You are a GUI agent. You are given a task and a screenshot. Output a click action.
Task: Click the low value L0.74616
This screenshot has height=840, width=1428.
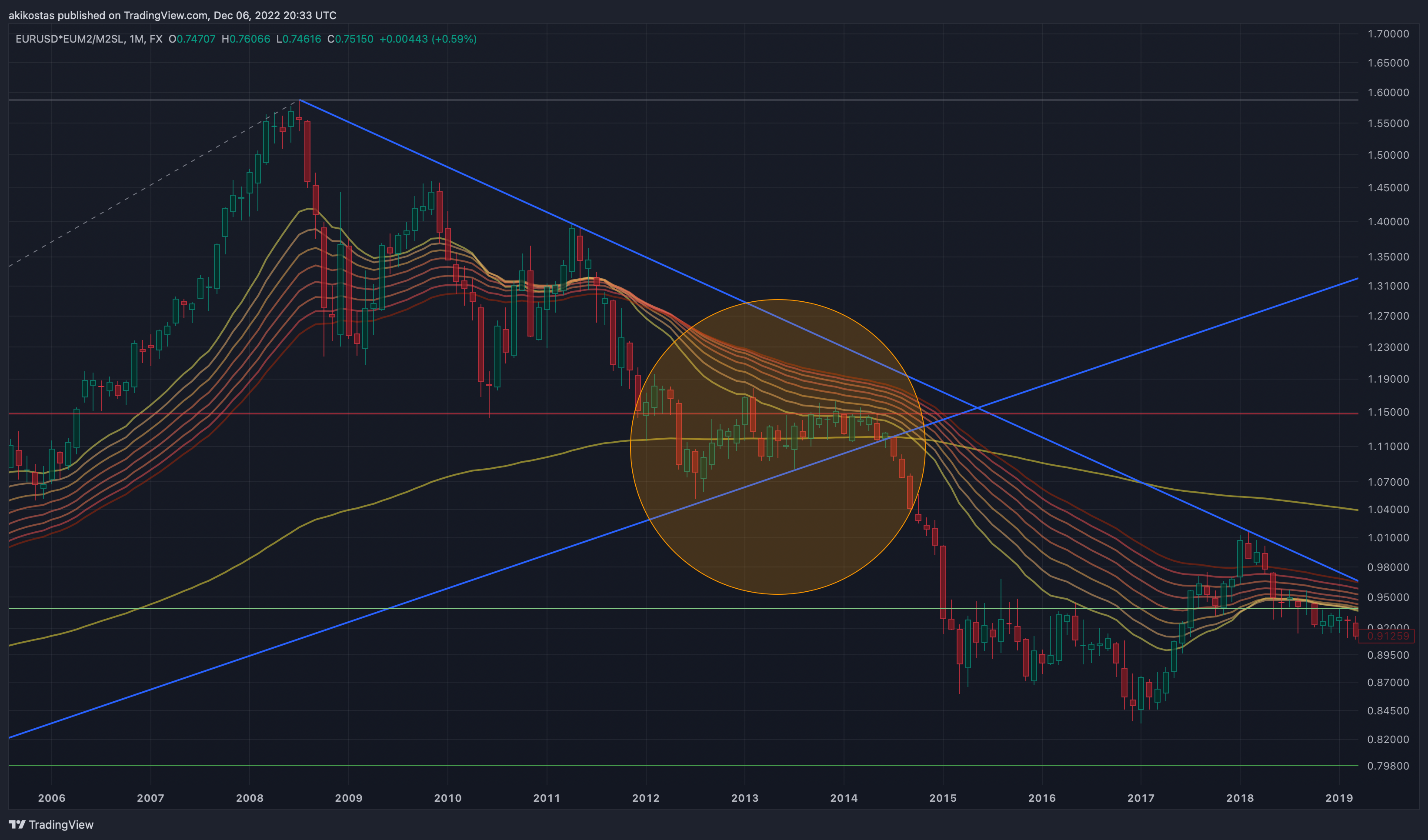(299, 39)
